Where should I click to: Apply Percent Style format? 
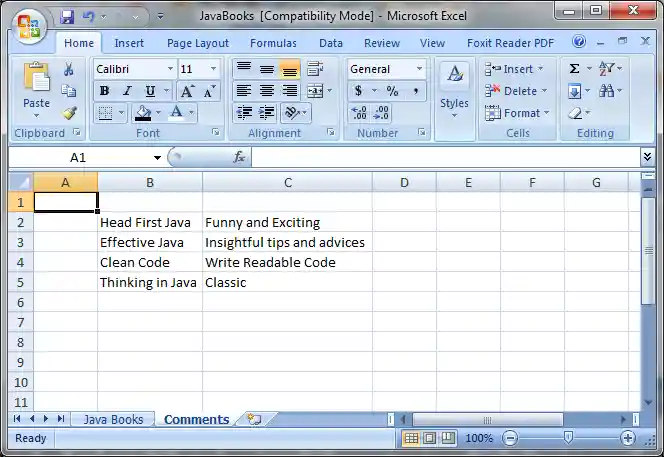[x=392, y=91]
